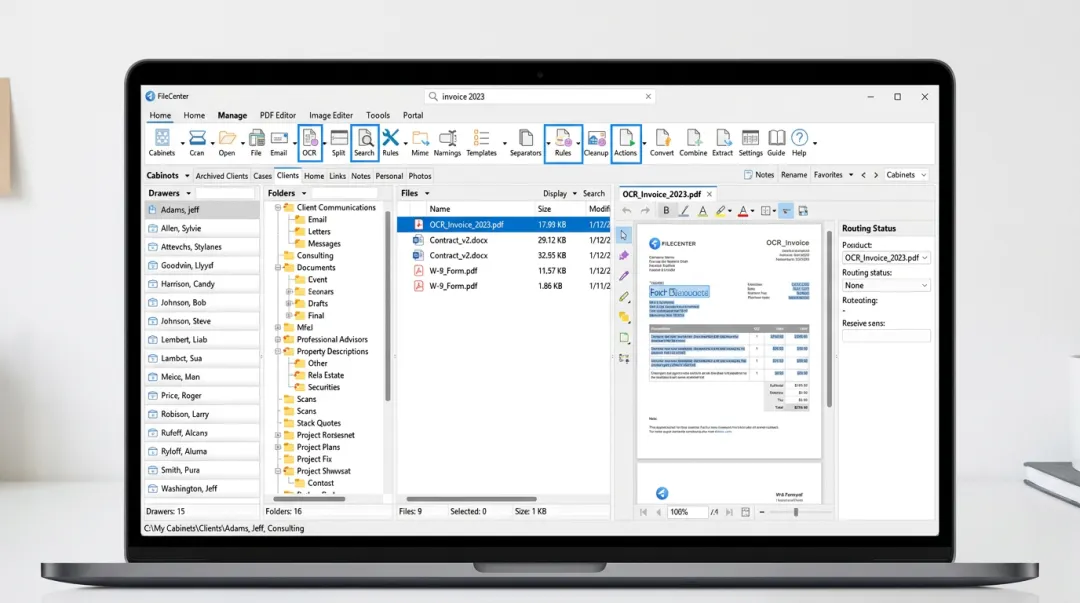
Task: Select the OCR_Invoice_2023.pdf file row
Action: [x=503, y=225]
